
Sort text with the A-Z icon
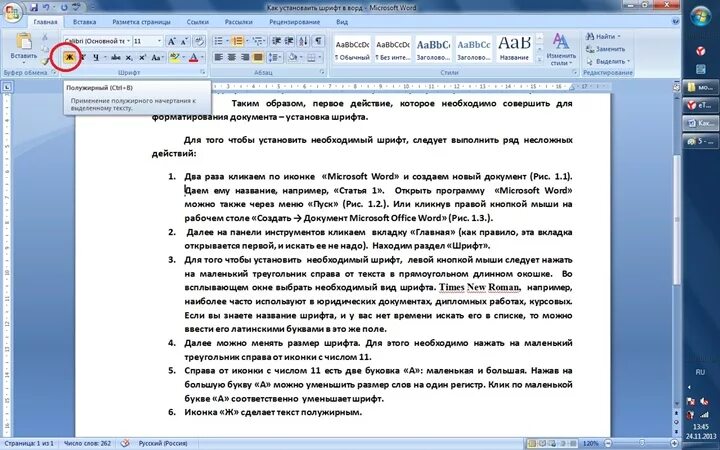[304, 41]
